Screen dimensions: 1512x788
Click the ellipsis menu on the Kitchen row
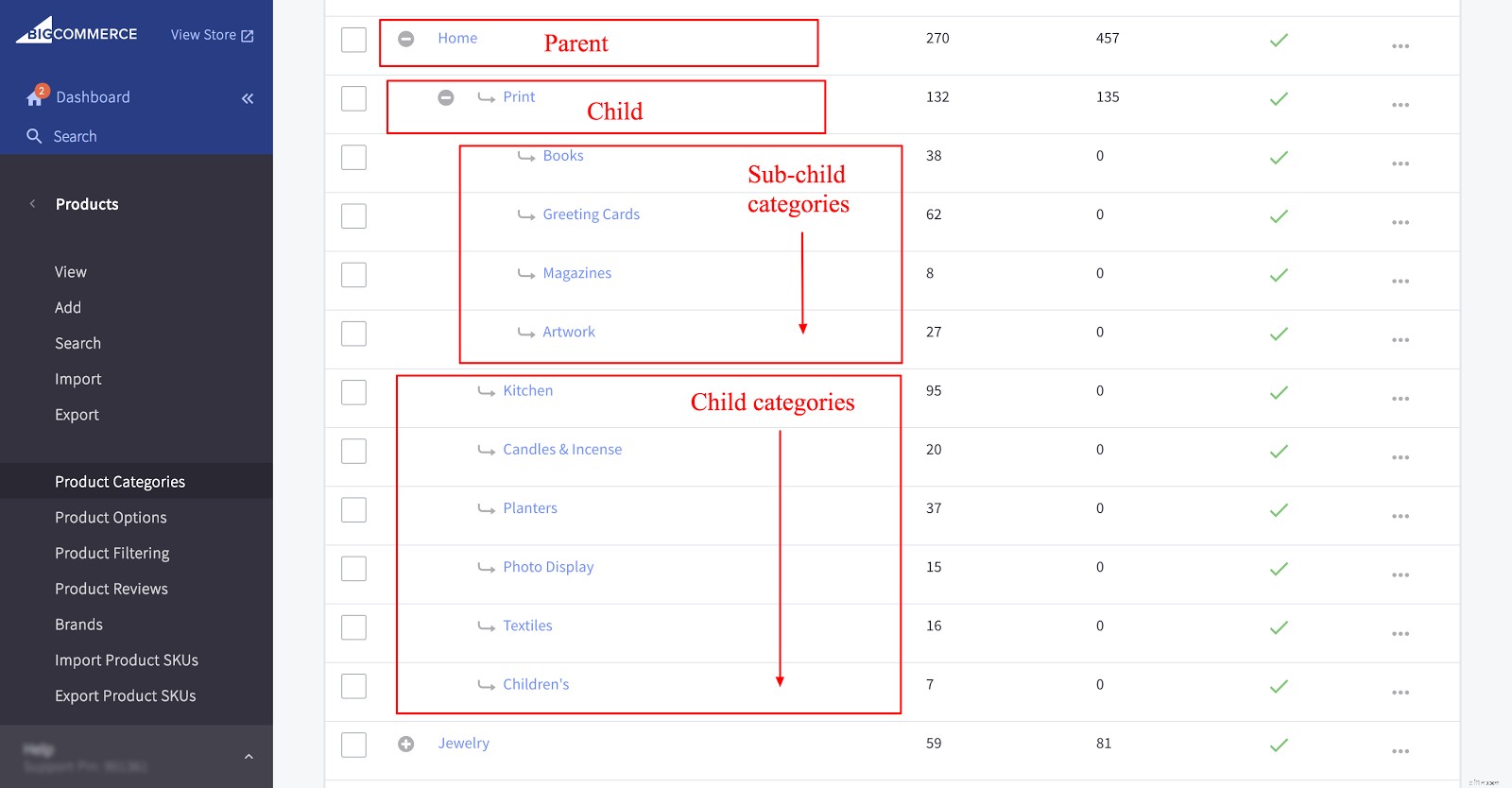(x=1400, y=398)
